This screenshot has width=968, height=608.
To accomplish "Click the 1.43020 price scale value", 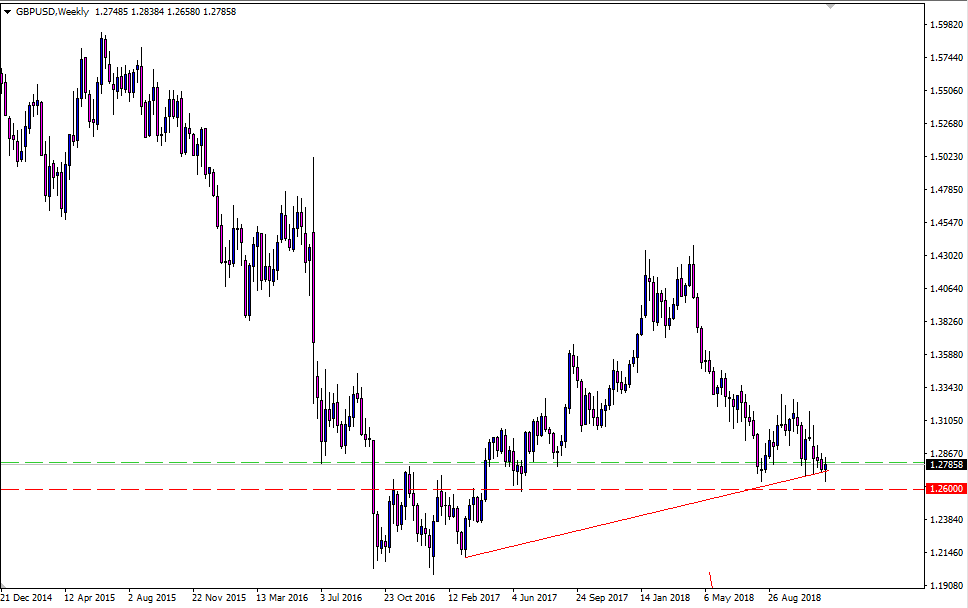I will [x=946, y=256].
